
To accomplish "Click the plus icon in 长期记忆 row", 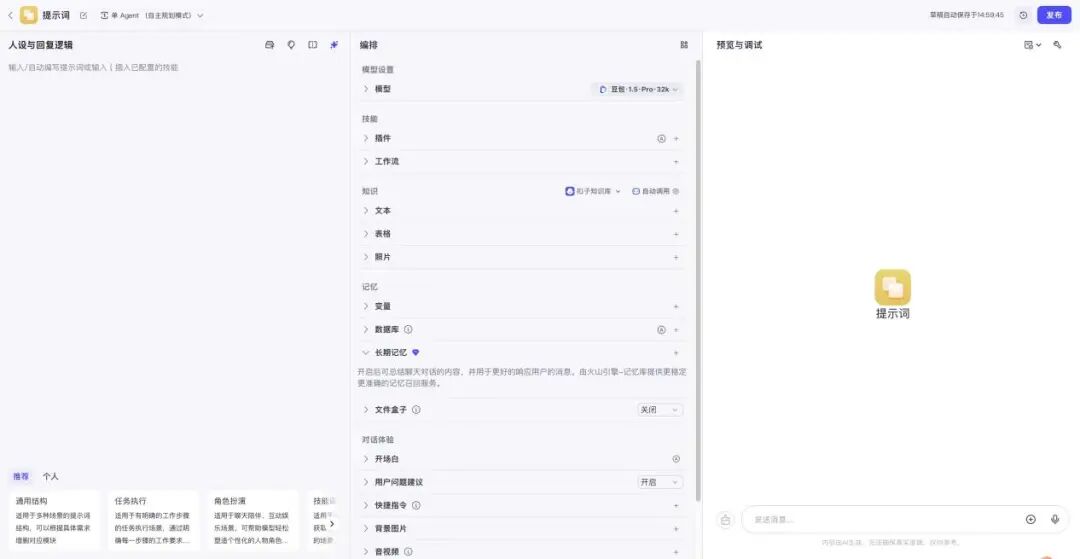I will 676,352.
